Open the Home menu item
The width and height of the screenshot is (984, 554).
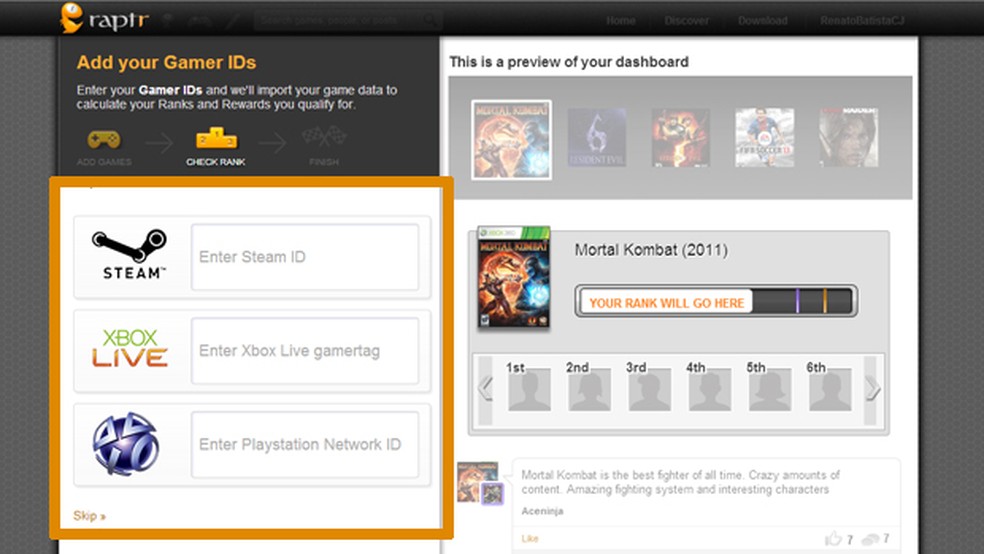621,21
